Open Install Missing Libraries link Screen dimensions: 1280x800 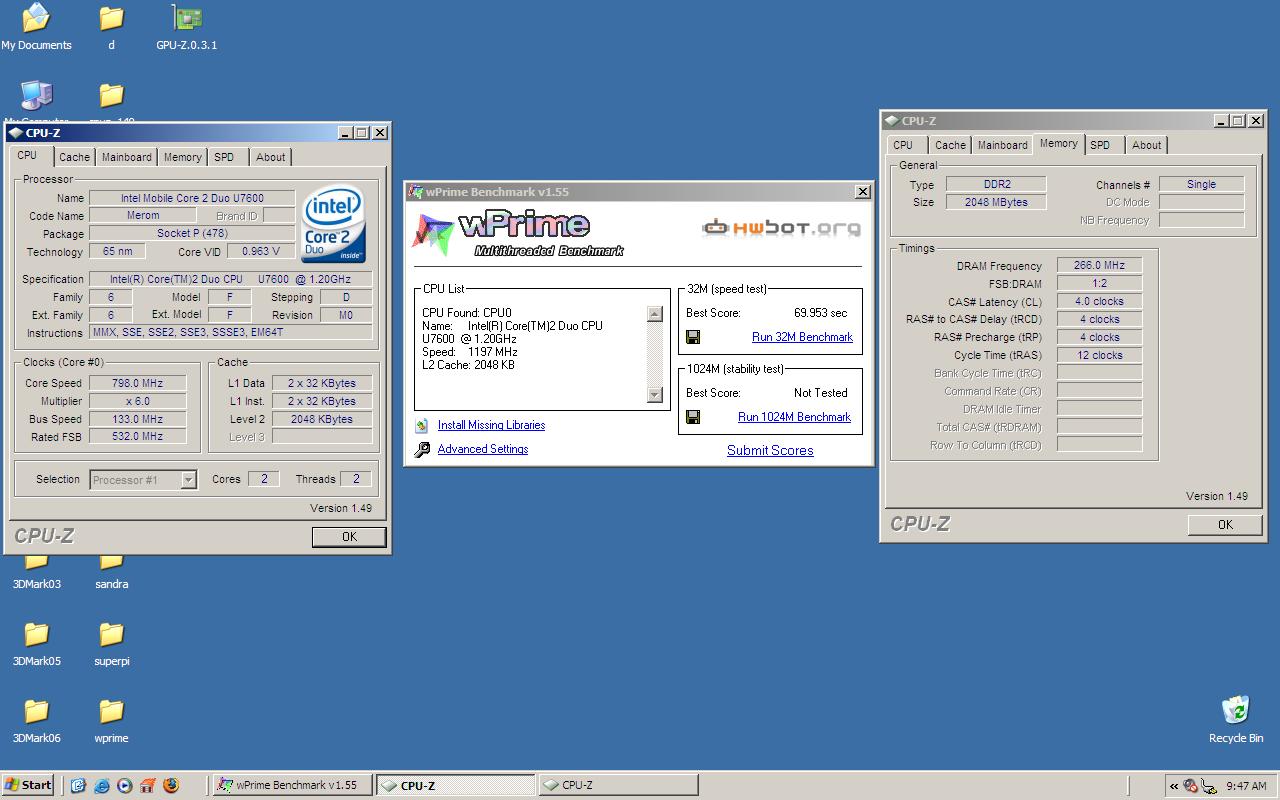[491, 425]
